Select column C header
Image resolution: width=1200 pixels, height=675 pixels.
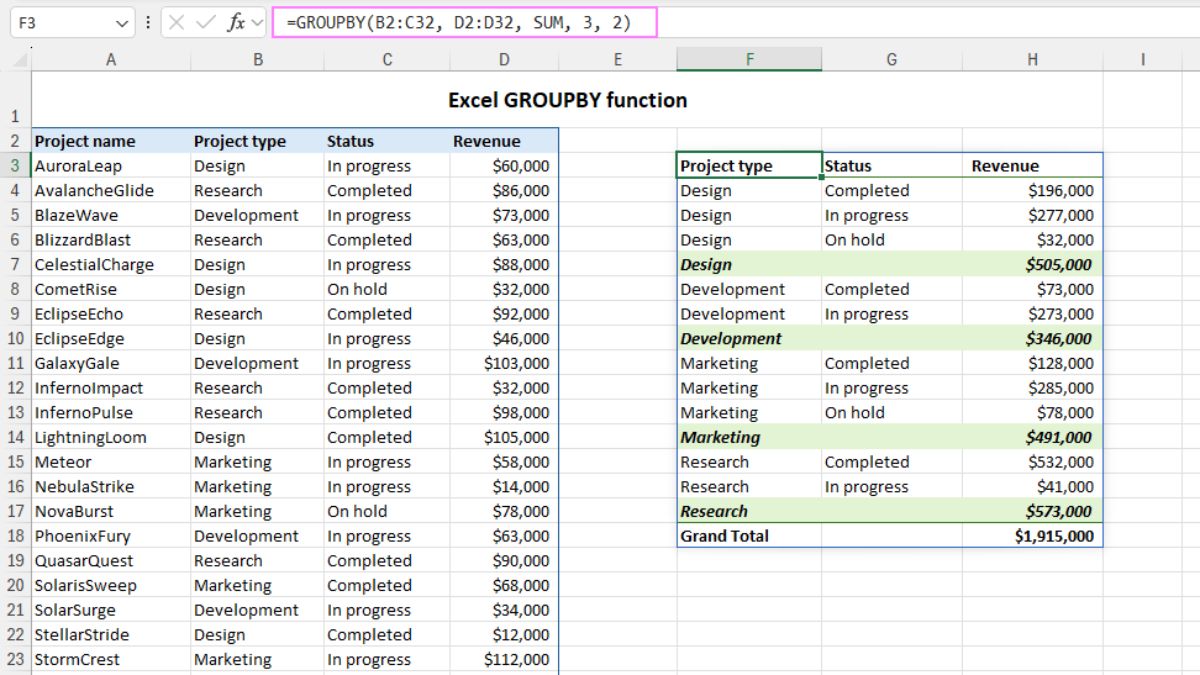pos(387,60)
